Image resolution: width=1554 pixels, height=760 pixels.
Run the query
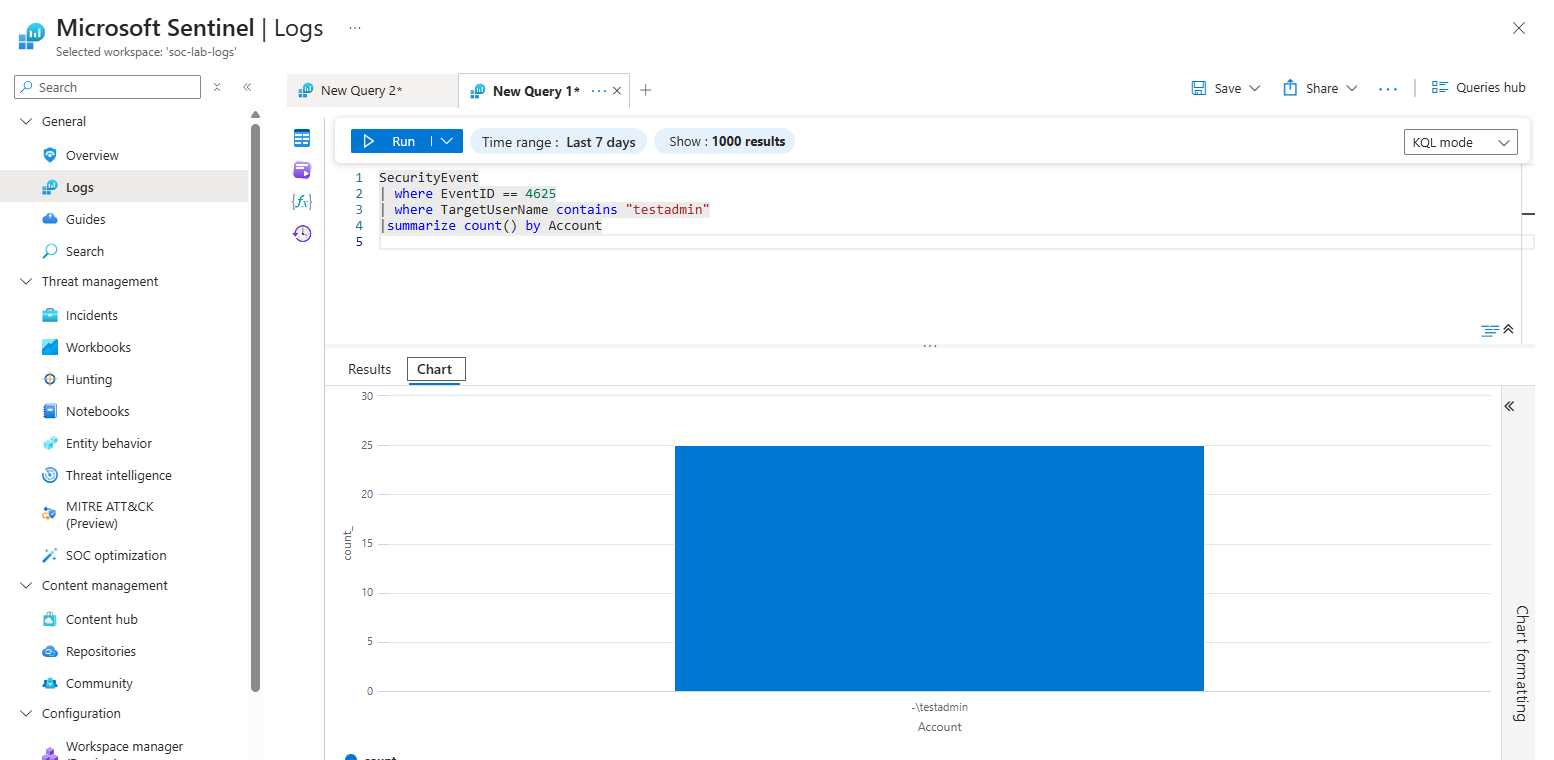pos(391,141)
